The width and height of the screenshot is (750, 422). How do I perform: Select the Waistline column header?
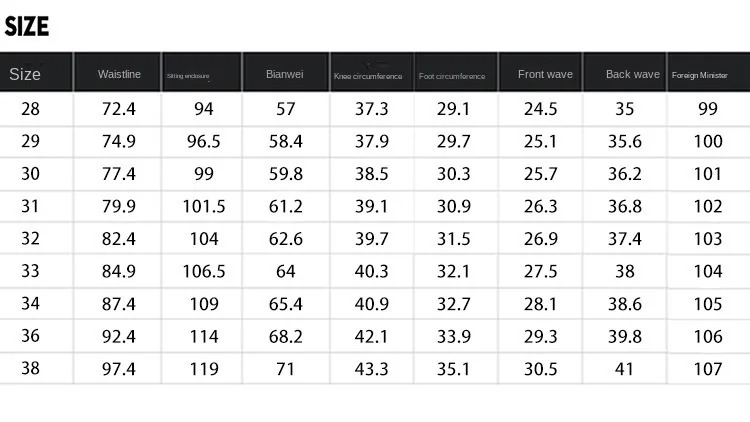tap(119, 75)
